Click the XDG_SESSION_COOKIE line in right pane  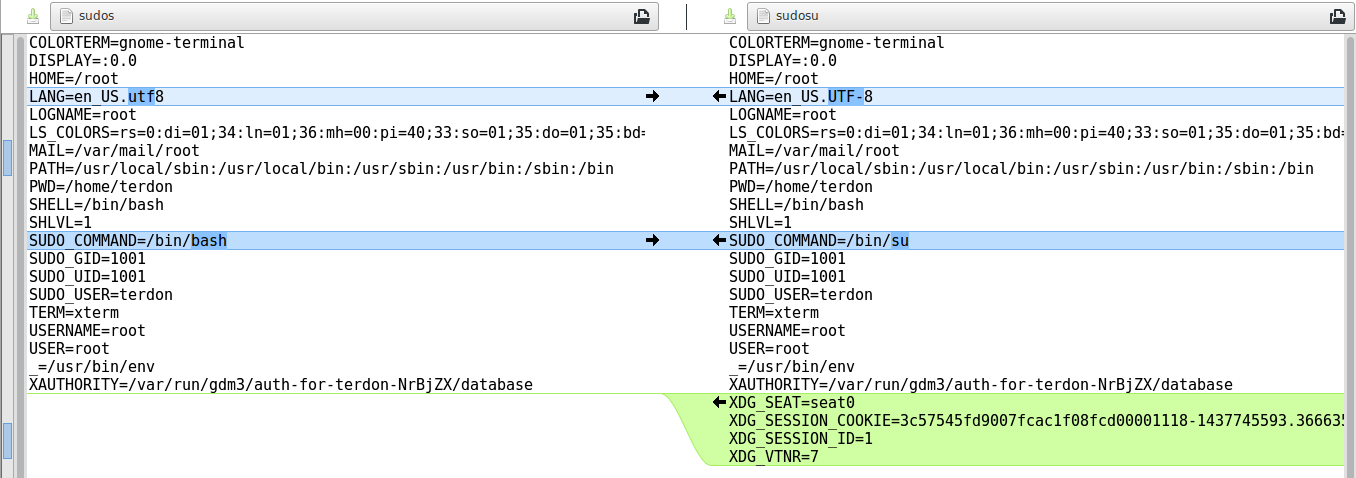pyautogui.click(x=1036, y=421)
